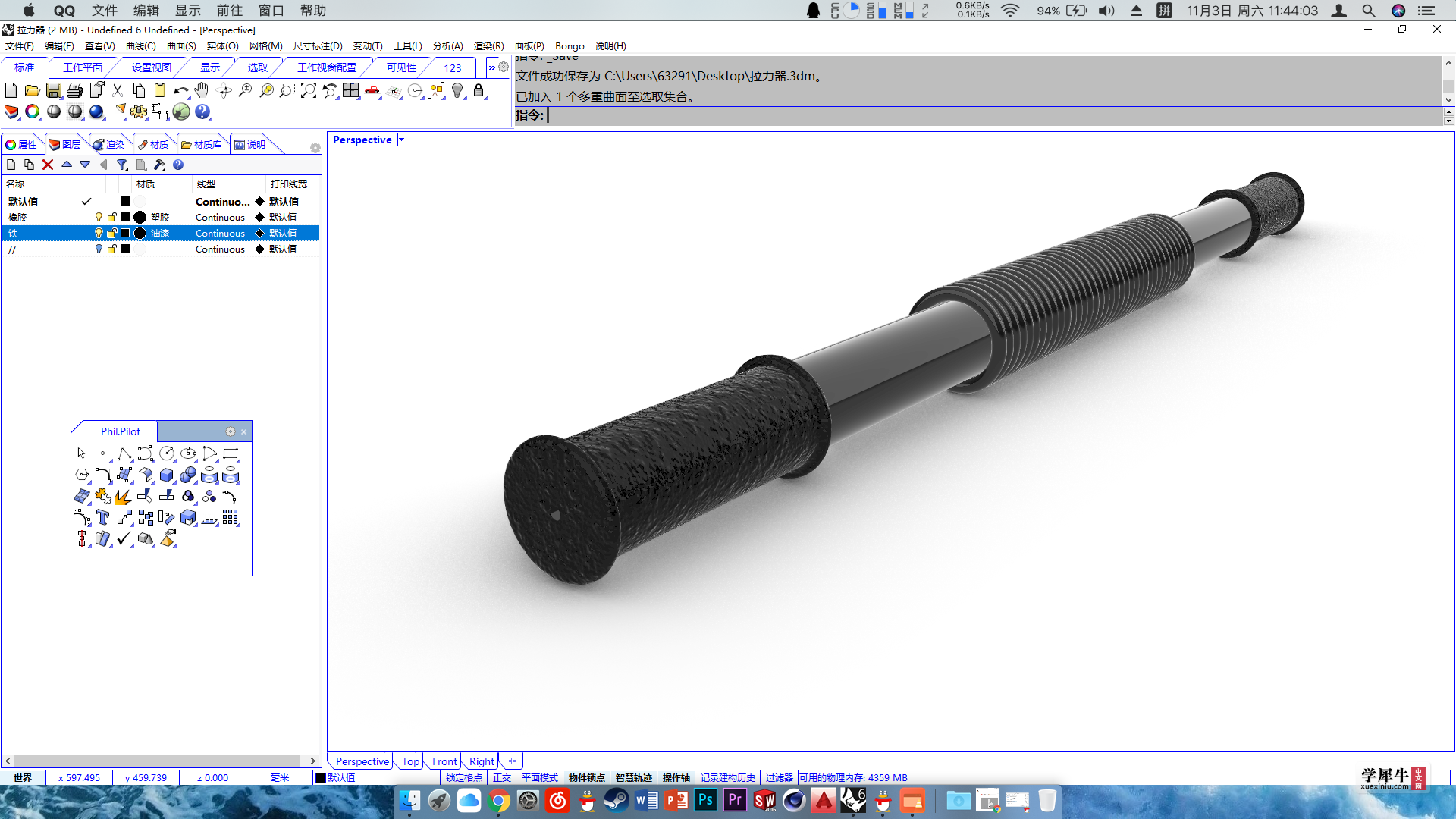The width and height of the screenshot is (1456, 819).
Task: Add new viewport tab with plus icon
Action: click(512, 761)
